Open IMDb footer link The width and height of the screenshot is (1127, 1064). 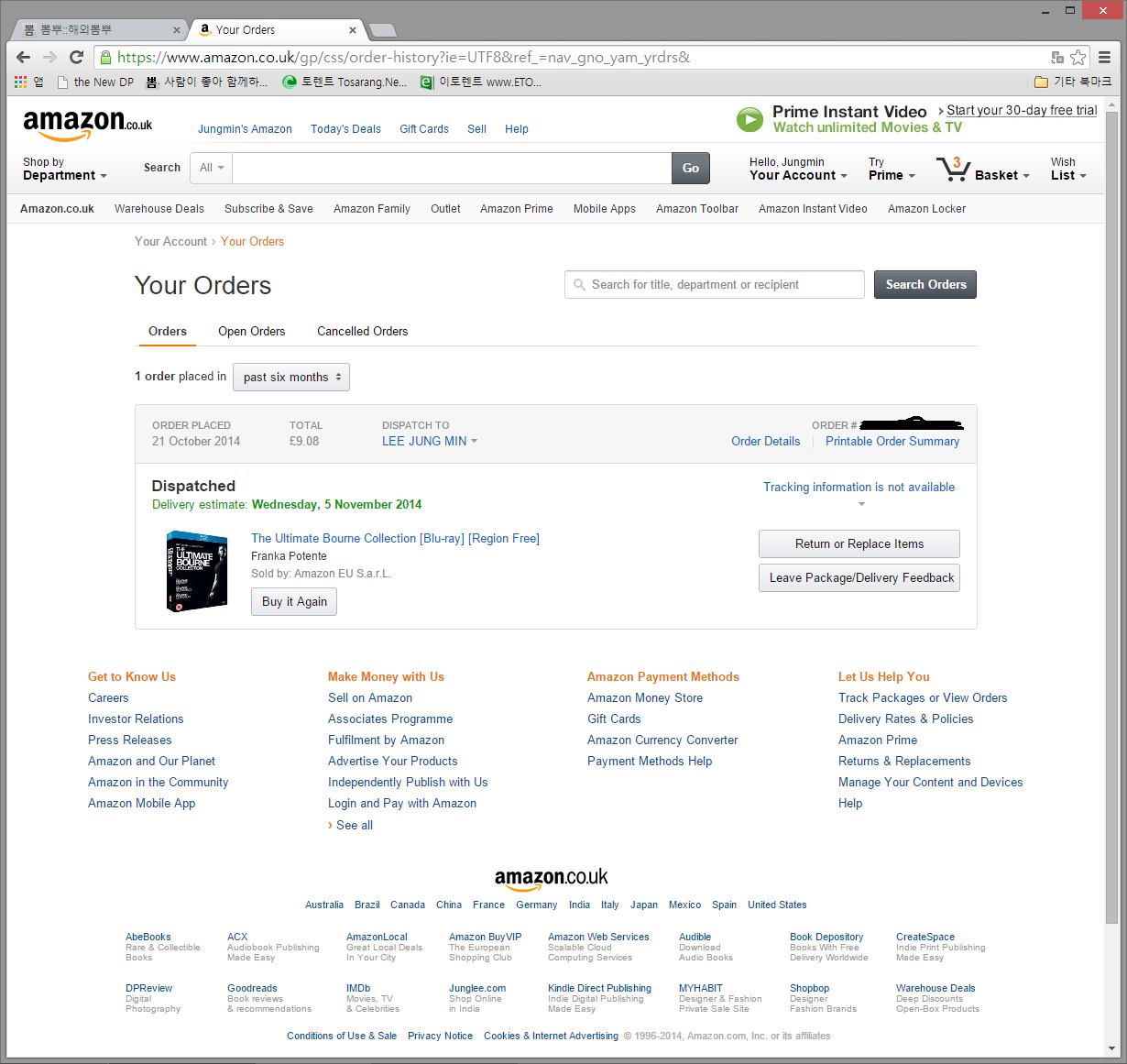coord(358,988)
